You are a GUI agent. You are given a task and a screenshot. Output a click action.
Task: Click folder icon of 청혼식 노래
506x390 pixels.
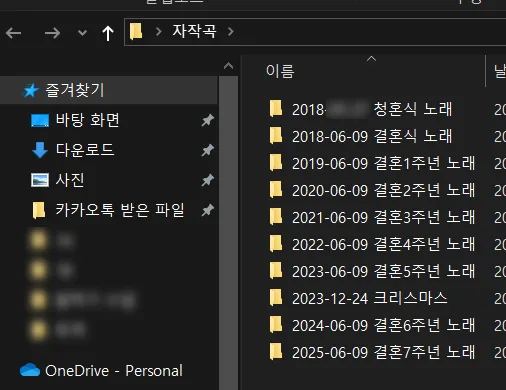click(276, 109)
